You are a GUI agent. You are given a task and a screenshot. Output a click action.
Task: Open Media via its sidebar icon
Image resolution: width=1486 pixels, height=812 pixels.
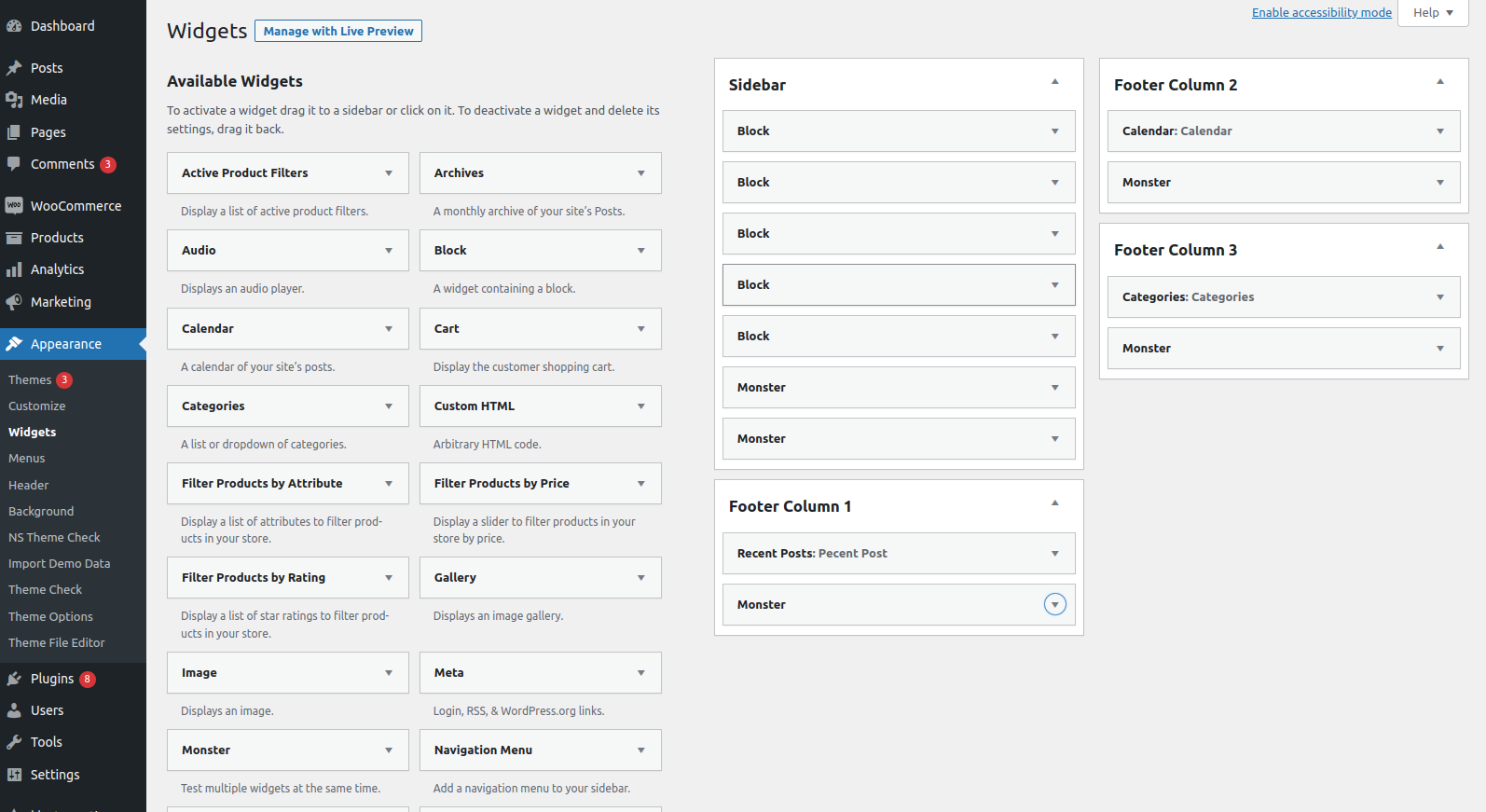14,100
